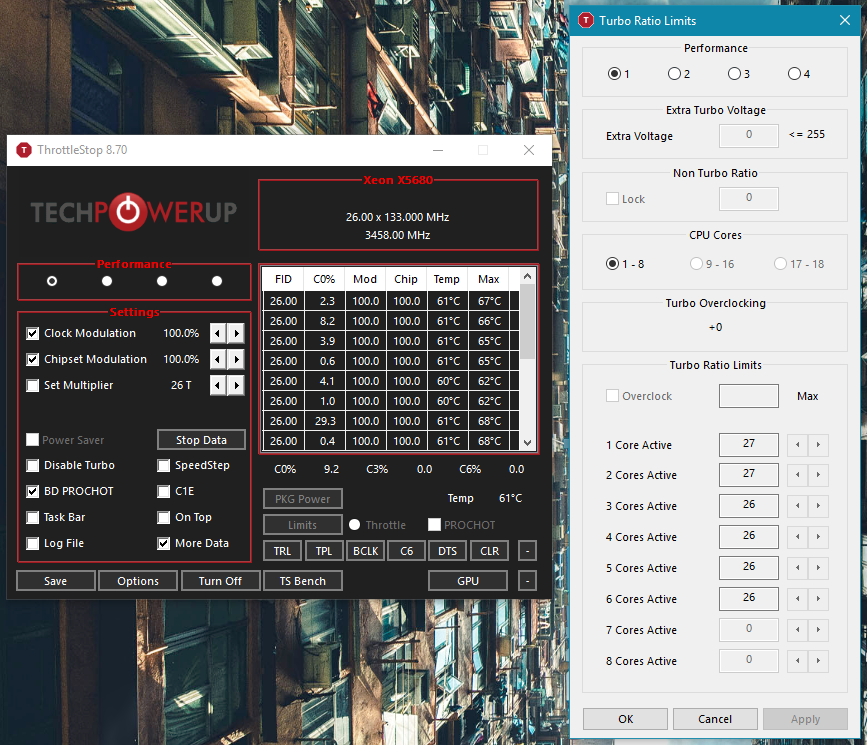Click the C6 states button
Viewport: 867px width, 745px height.
coord(406,551)
